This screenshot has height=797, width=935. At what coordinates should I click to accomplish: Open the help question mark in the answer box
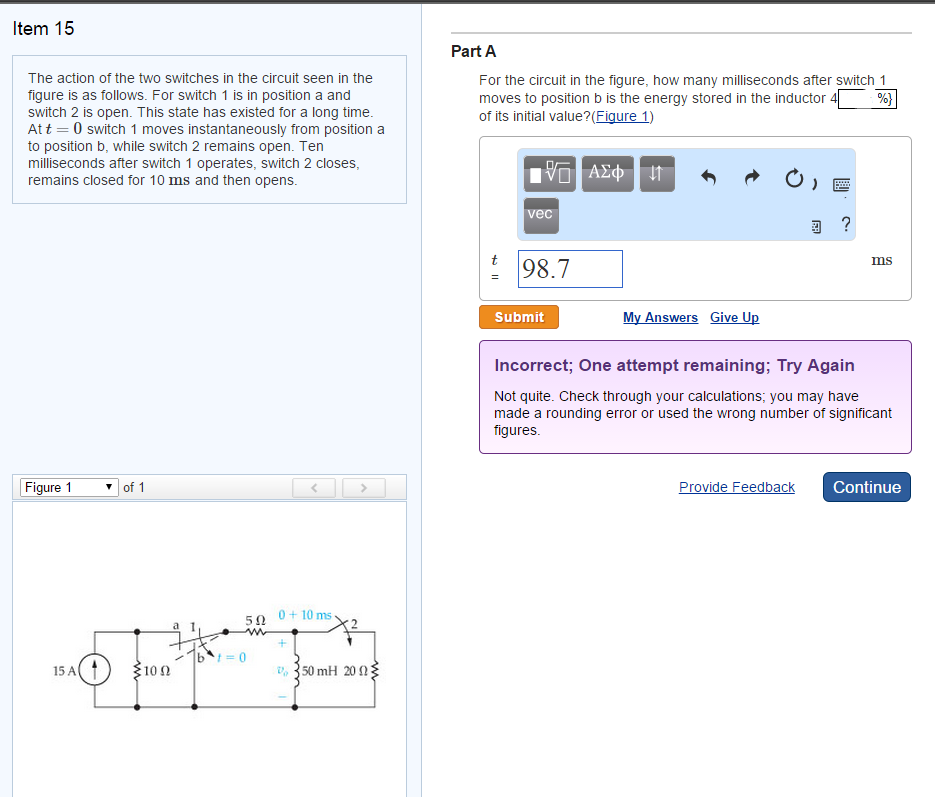pos(845,225)
